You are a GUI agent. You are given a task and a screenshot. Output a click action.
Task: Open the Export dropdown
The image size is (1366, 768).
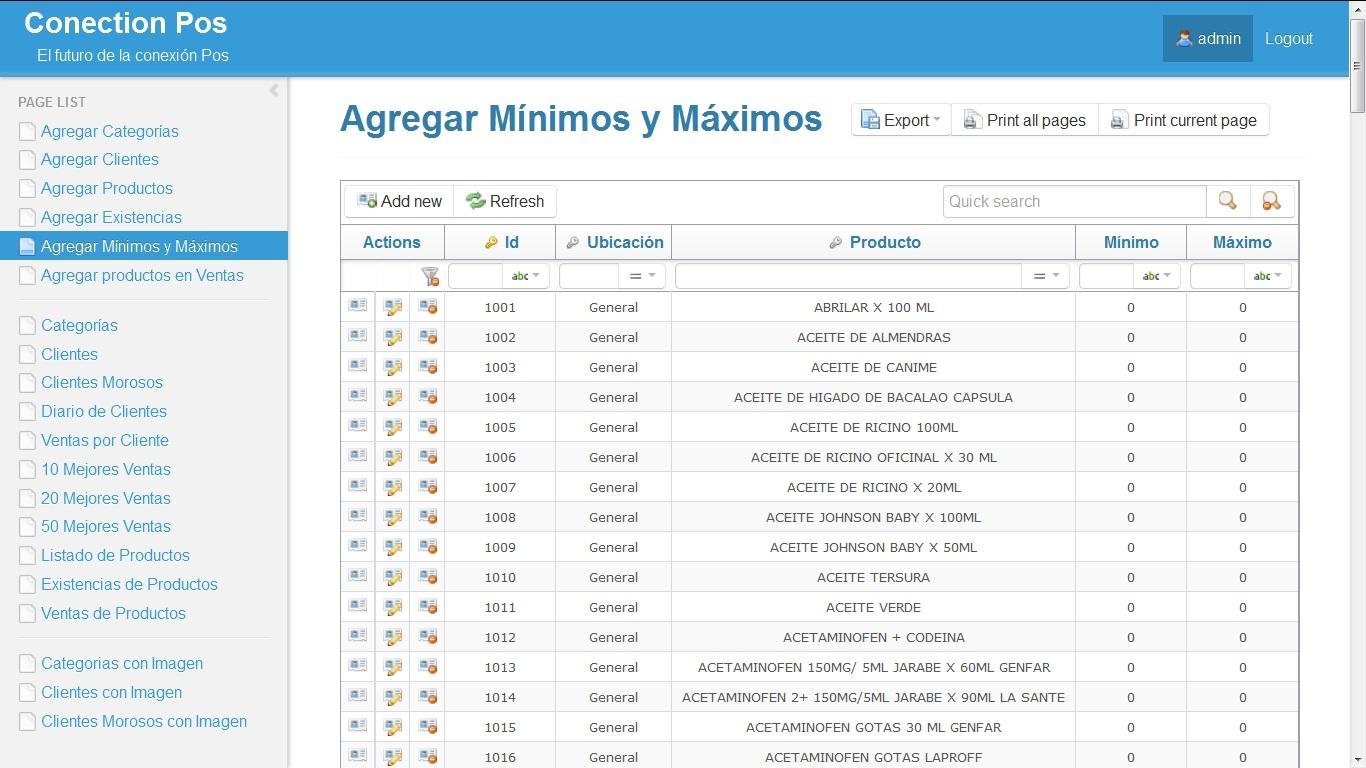click(x=899, y=120)
